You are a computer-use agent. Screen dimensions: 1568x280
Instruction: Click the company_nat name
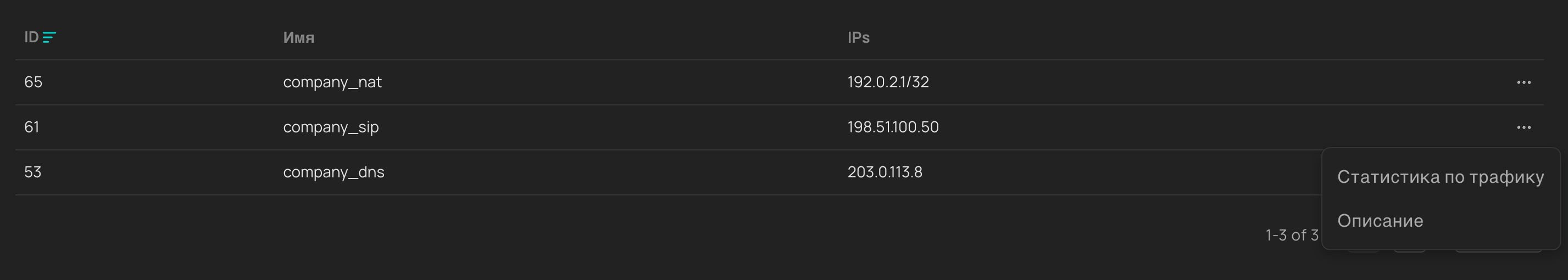point(332,82)
